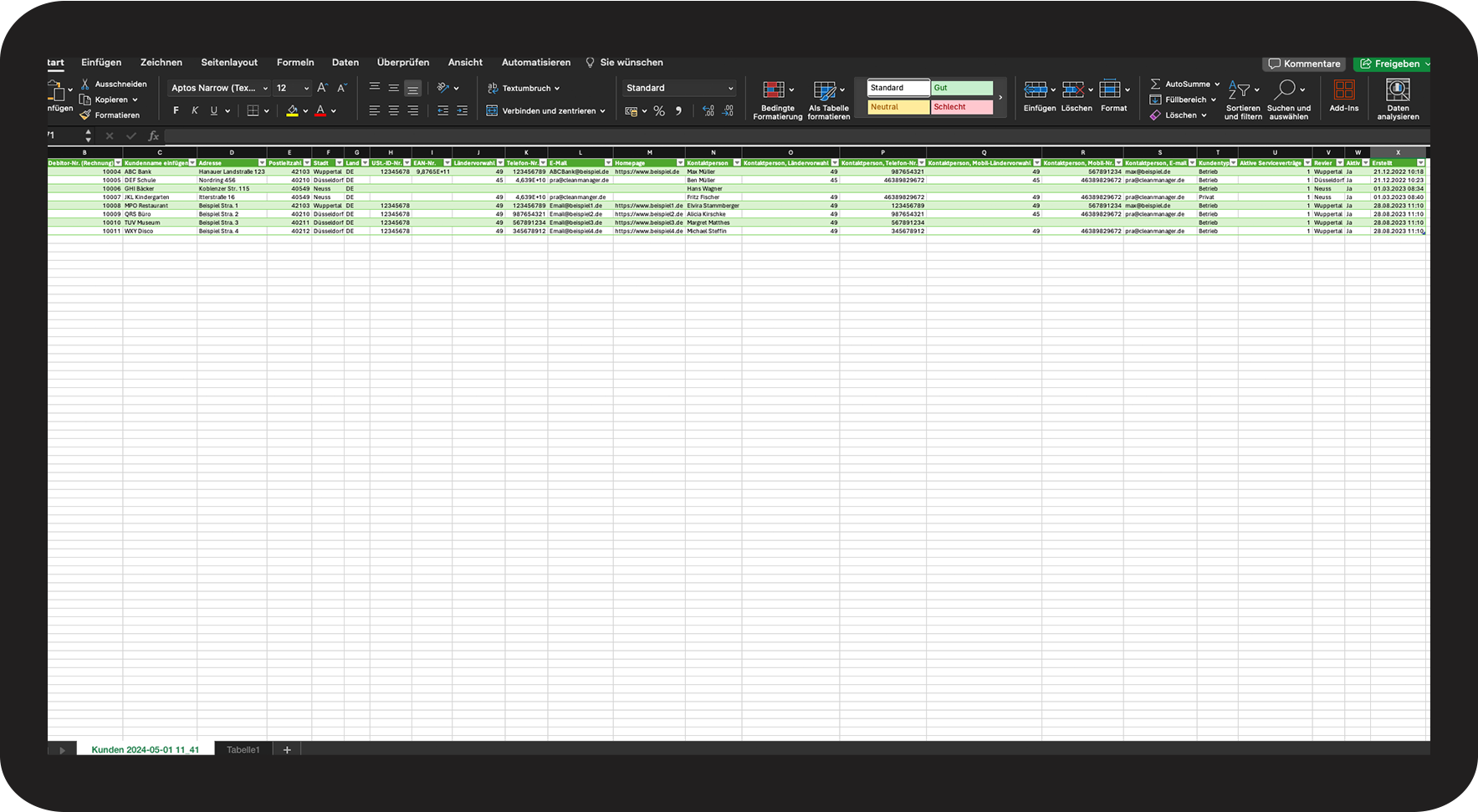Open the number format Standard dropdown
This screenshot has width=1478, height=812.
click(679, 88)
